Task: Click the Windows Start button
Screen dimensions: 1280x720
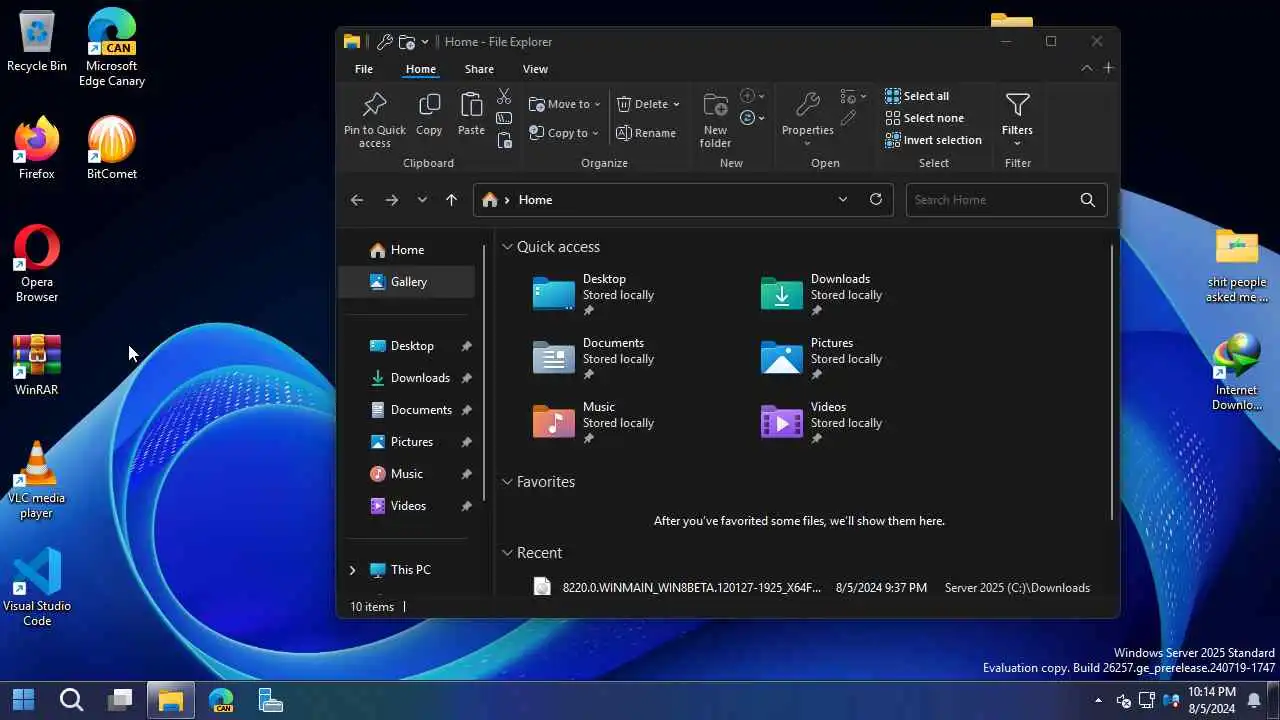Action: [24, 699]
